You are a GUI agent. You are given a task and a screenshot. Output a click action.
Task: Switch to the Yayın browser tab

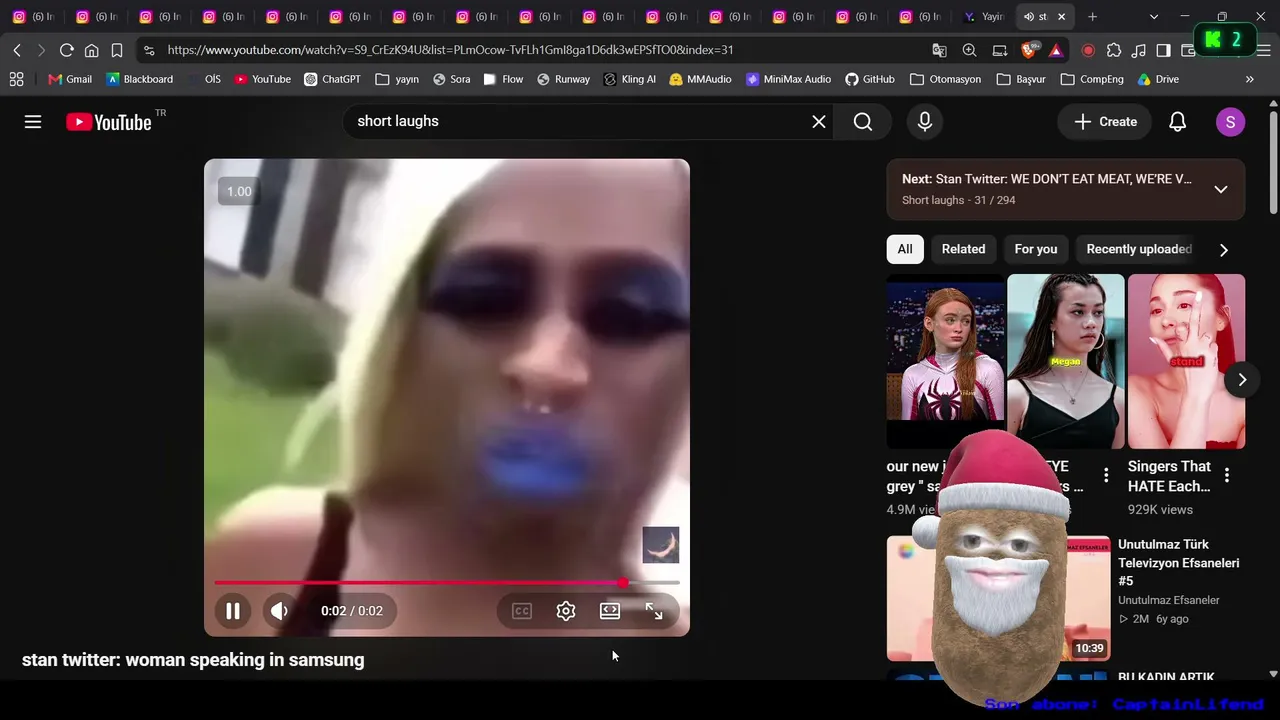click(983, 17)
